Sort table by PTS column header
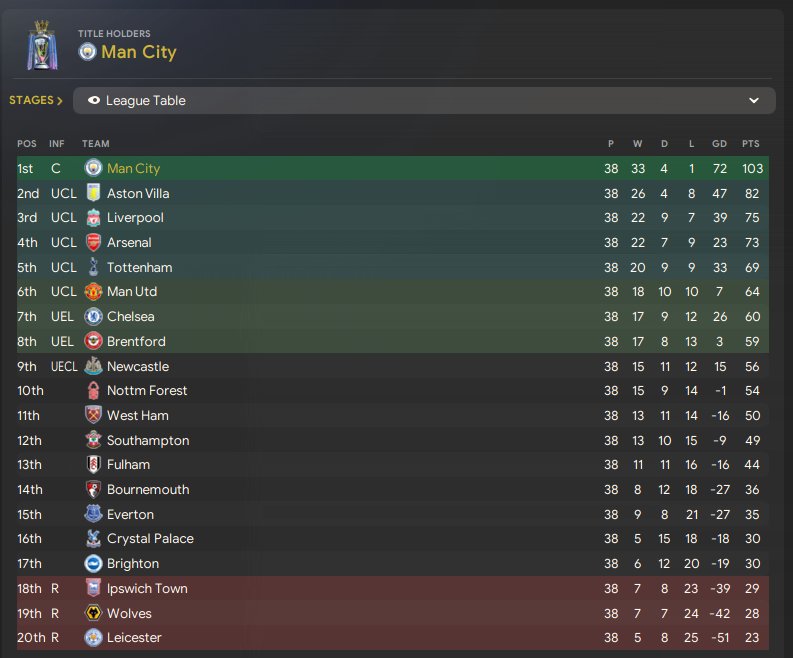Screen dimensions: 793x658 point(750,144)
